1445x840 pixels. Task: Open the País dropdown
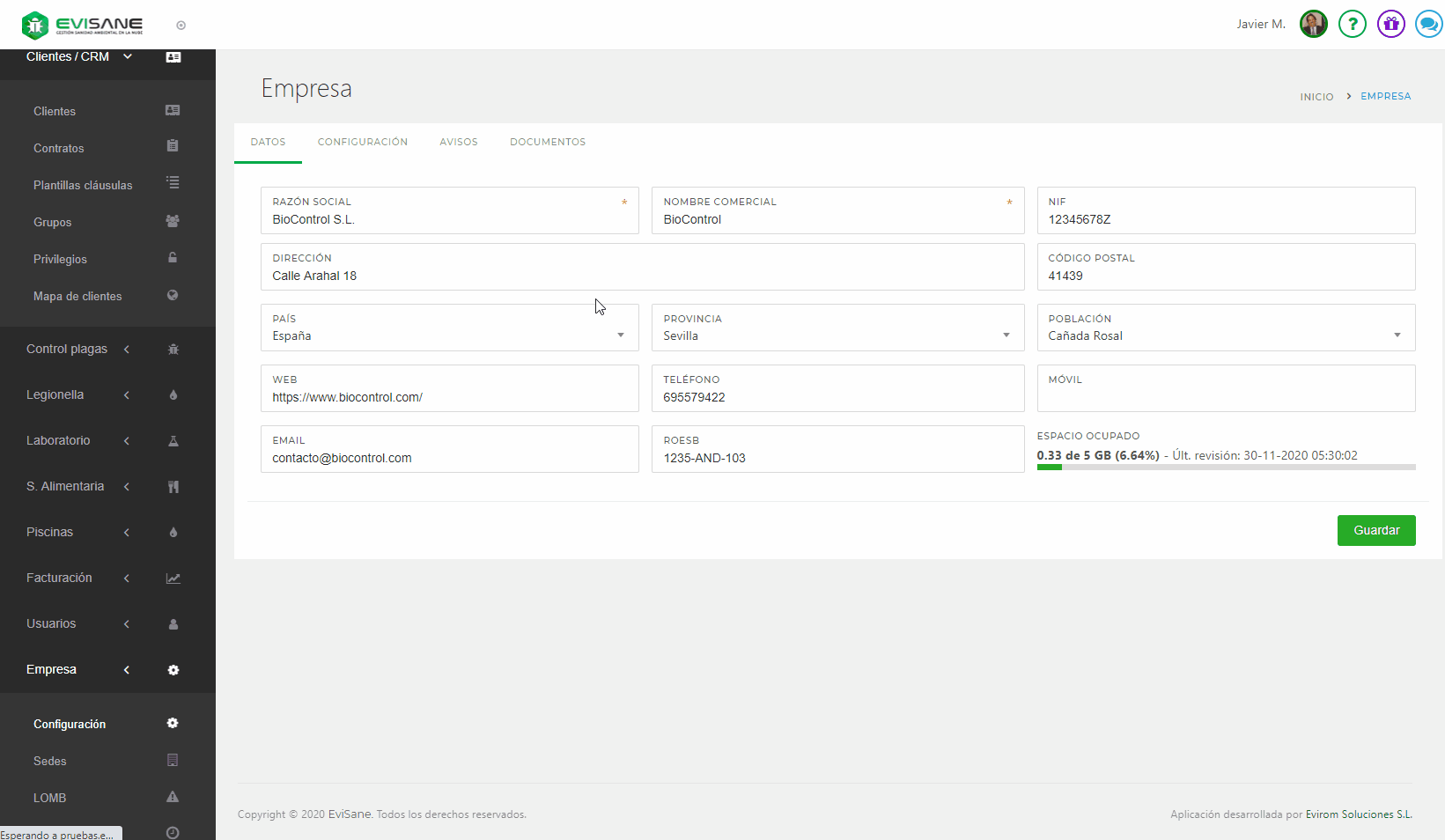click(449, 335)
